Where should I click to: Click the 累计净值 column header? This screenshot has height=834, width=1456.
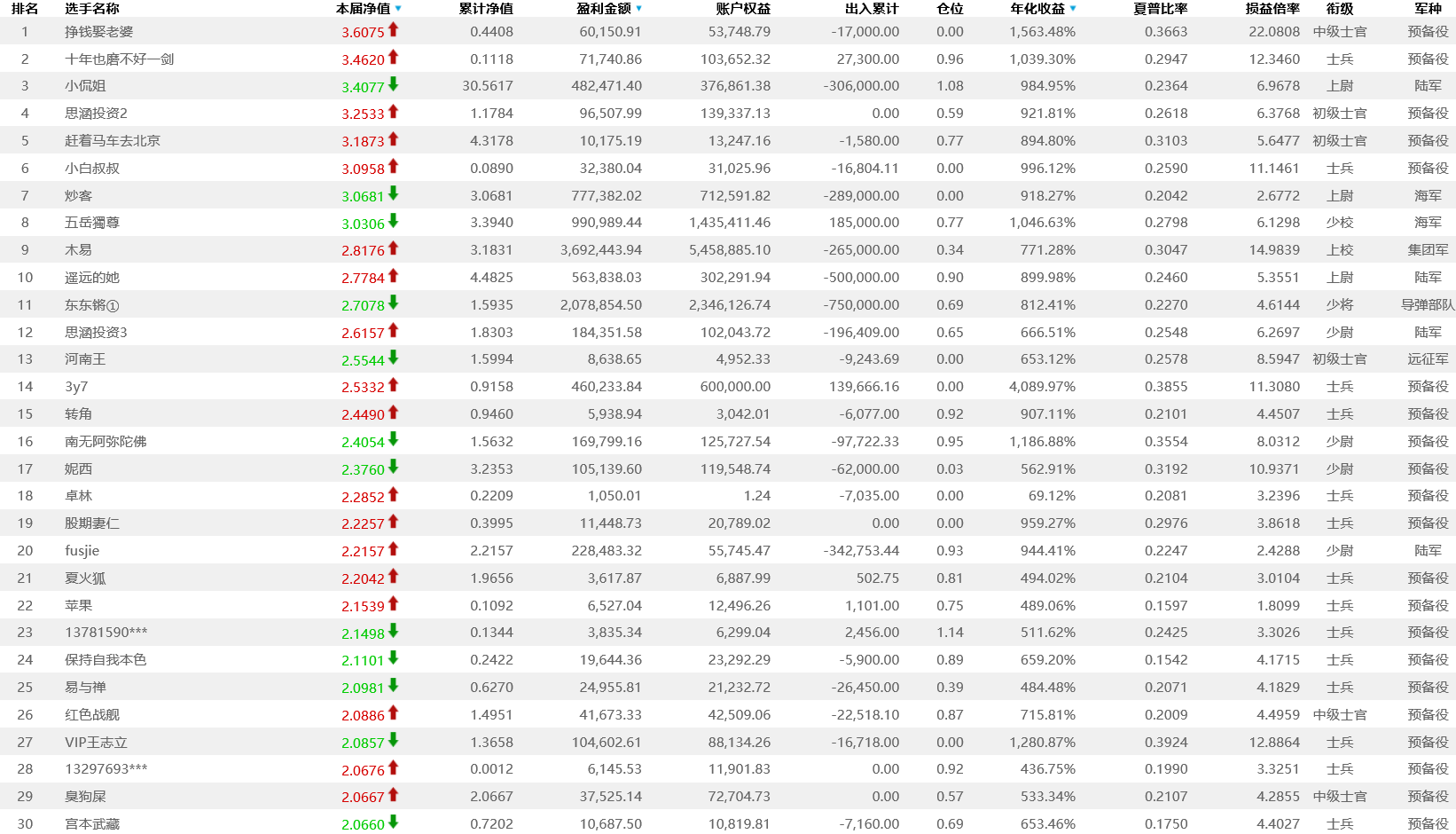tap(486, 9)
